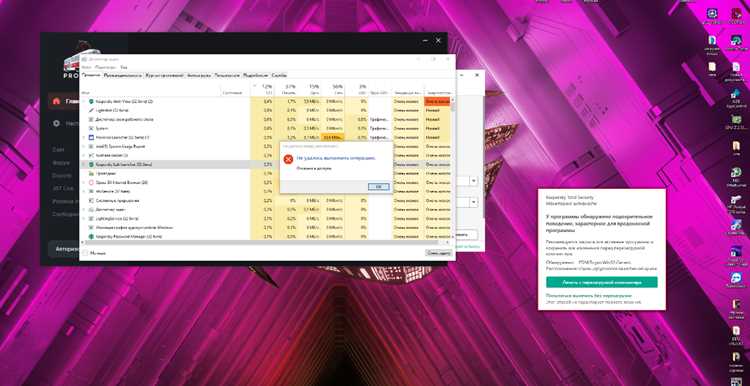Click the settings gear icon in launcher sidebar
750x386 pixels.
pyautogui.click(x=56, y=123)
